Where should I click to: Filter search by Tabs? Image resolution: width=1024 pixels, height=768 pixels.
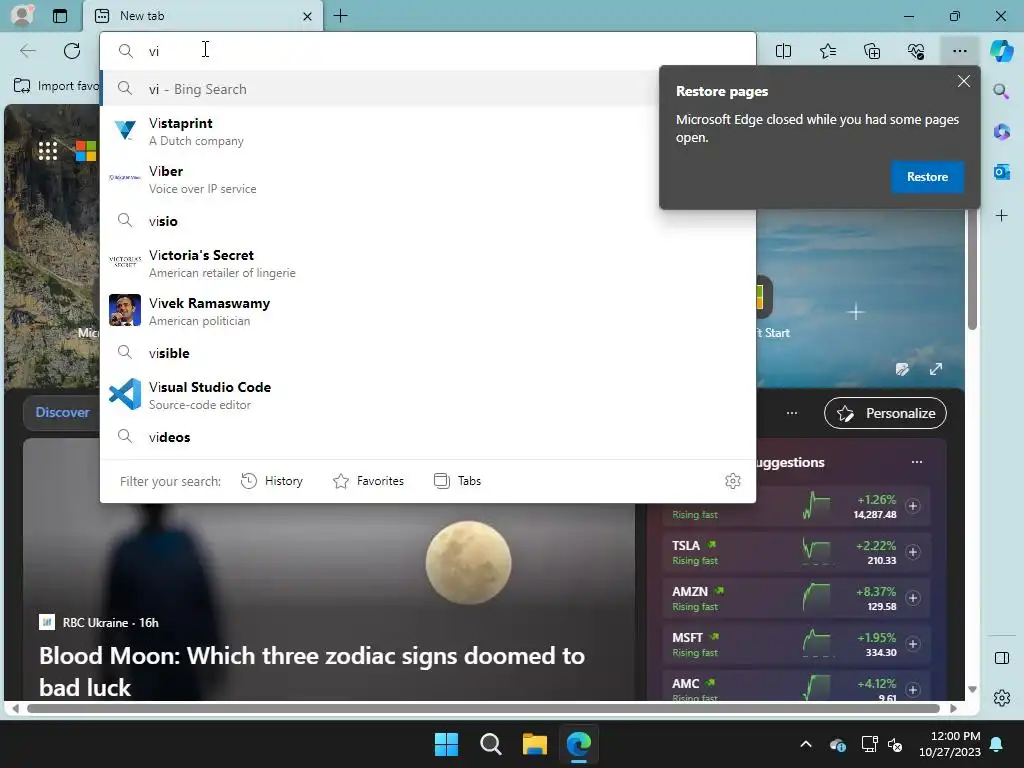tap(458, 481)
